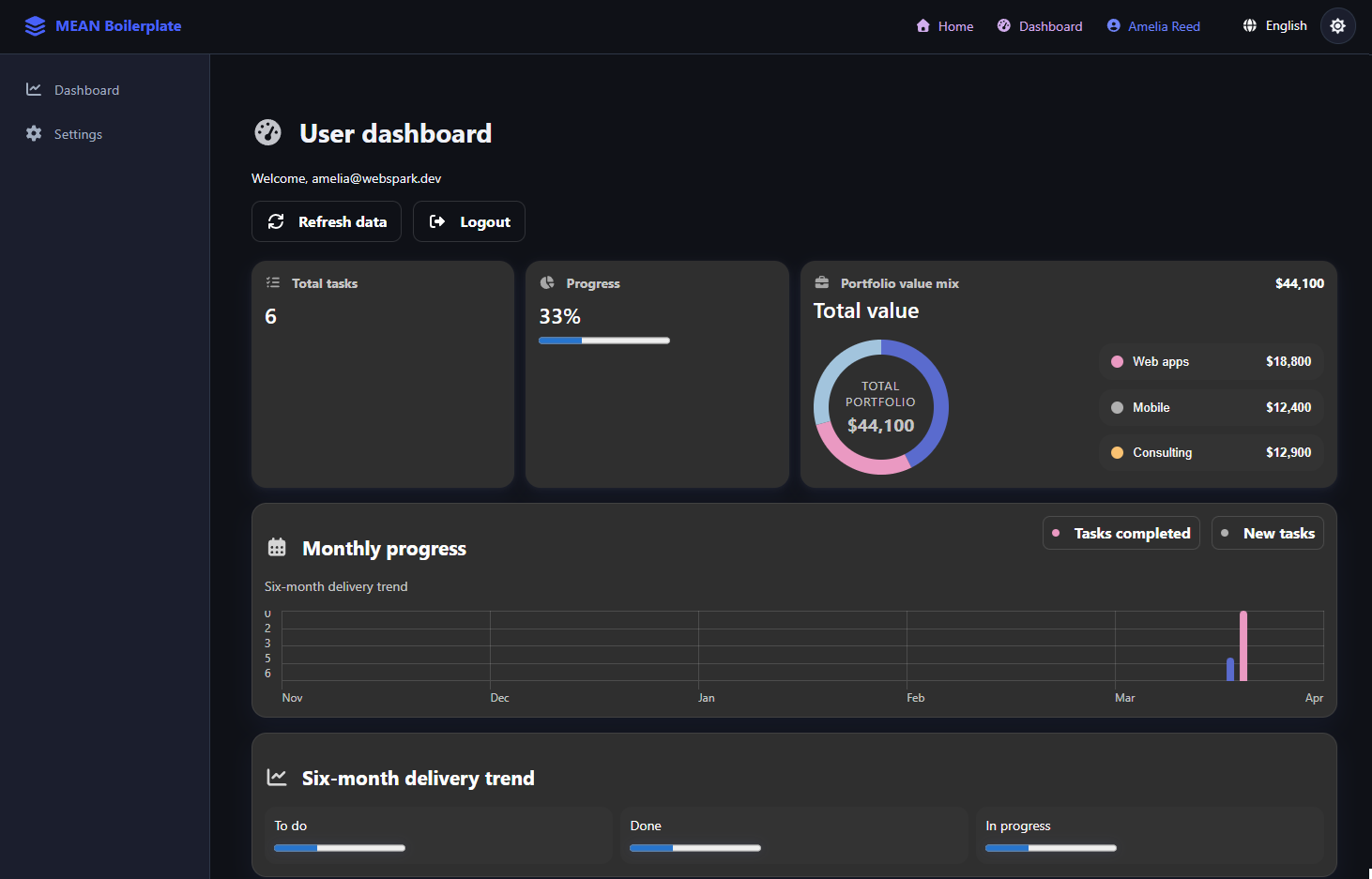1372x879 pixels.
Task: Select the Consulting portfolio row
Action: [x=1211, y=452]
